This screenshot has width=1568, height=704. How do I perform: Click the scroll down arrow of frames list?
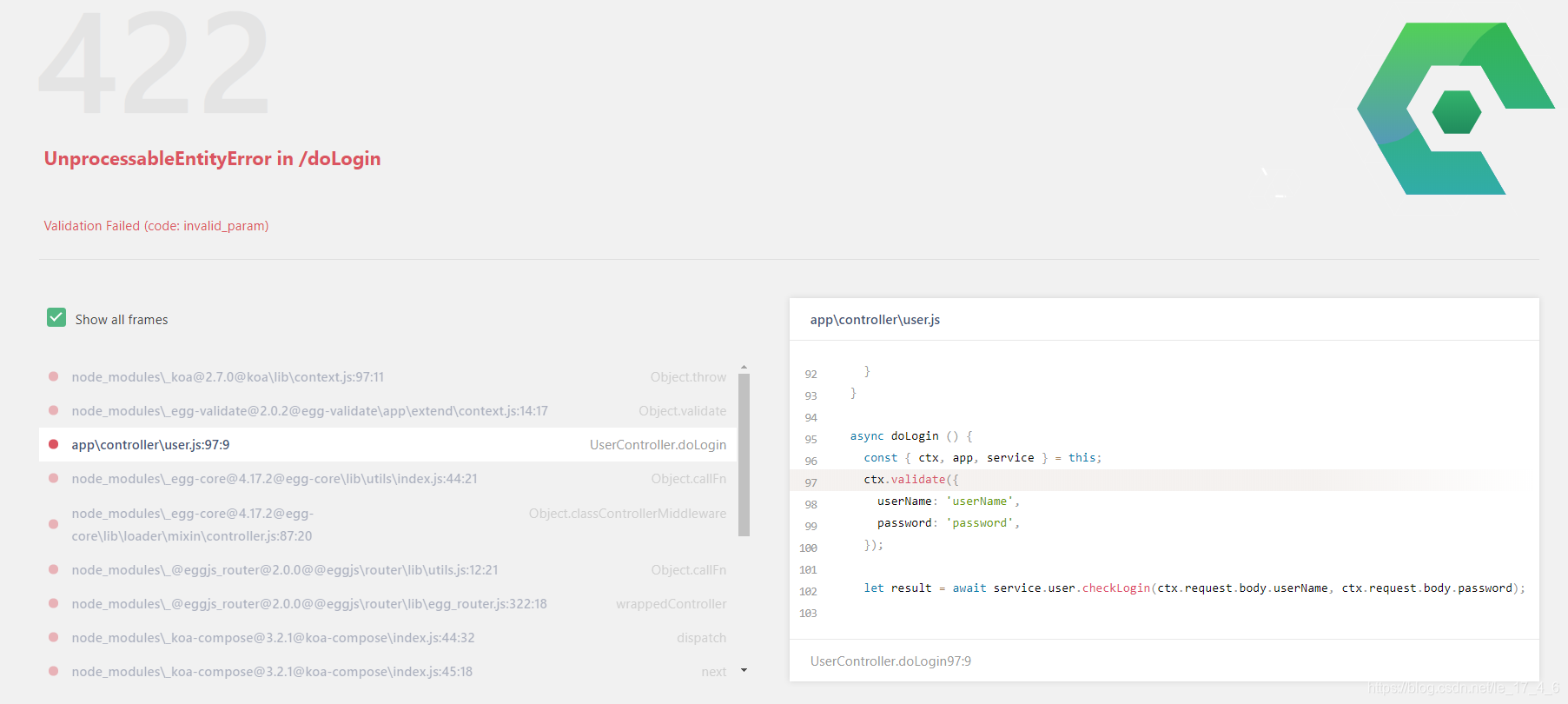pos(744,670)
